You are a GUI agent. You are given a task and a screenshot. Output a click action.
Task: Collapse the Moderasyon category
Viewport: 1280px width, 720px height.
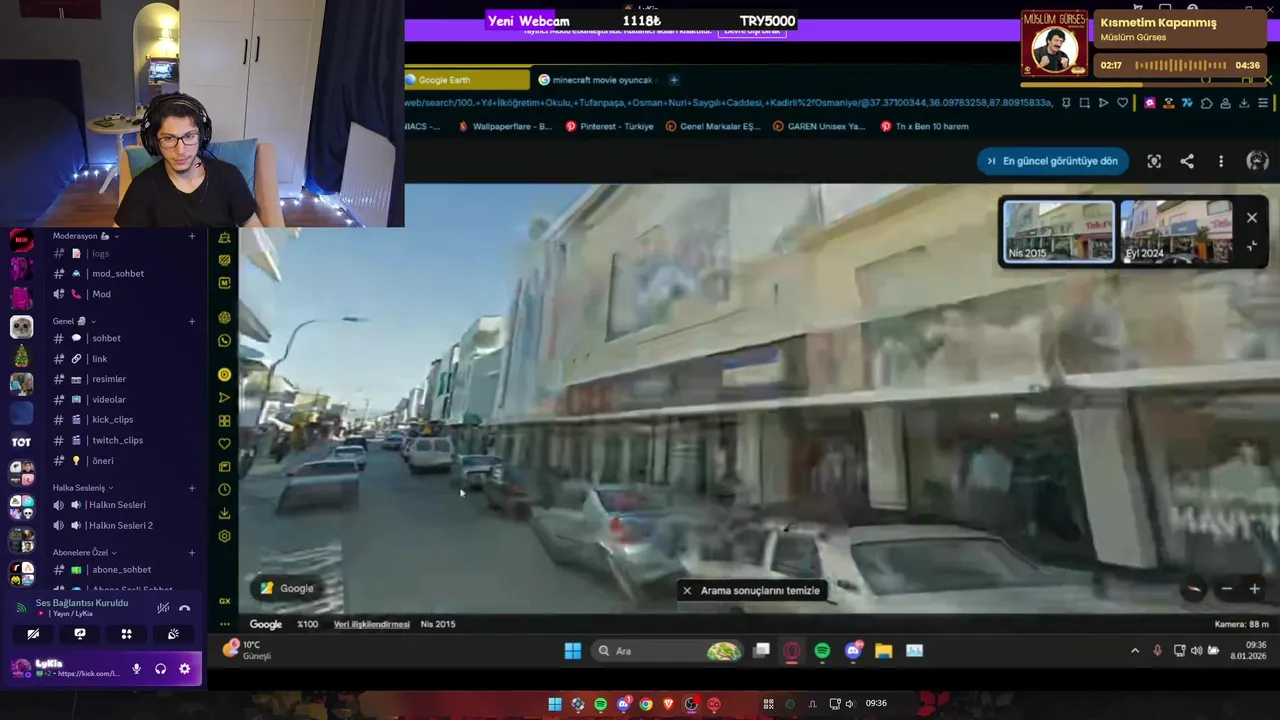click(x=86, y=236)
